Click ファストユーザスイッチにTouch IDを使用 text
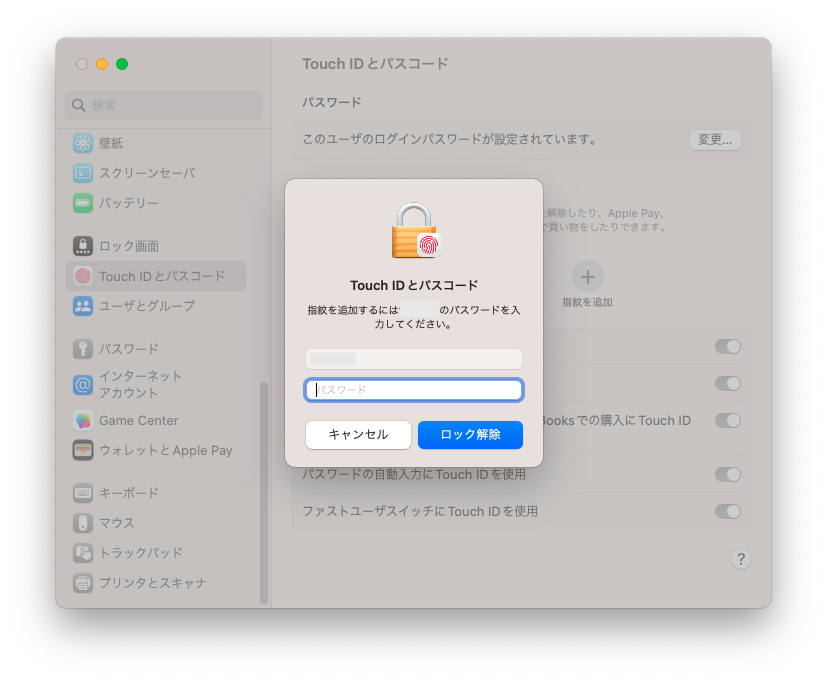 click(420, 511)
